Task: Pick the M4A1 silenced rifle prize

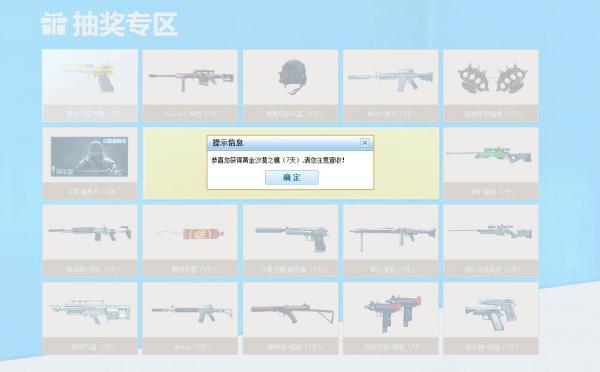Action: pos(391,85)
